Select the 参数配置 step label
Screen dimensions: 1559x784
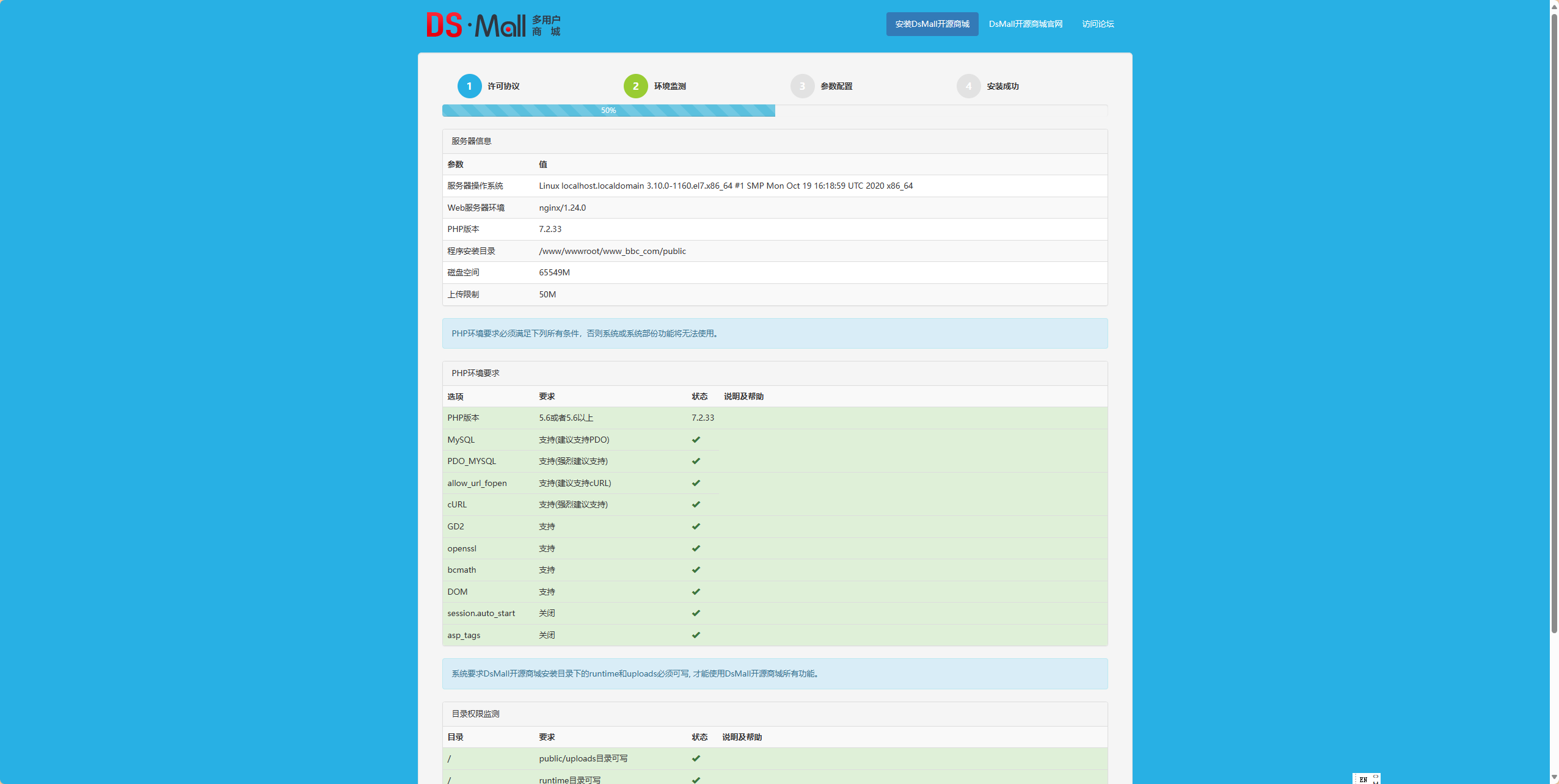pos(836,86)
